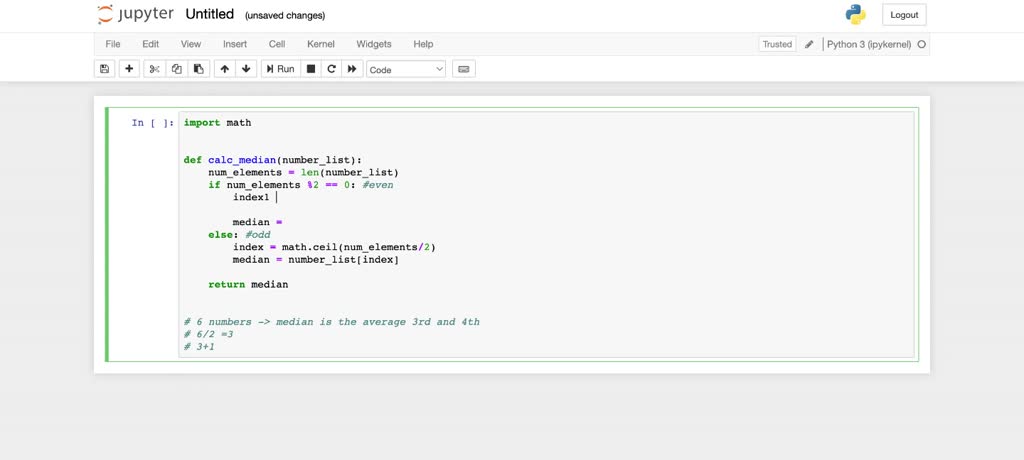Click the Logout button
Image resolution: width=1024 pixels, height=460 pixels.
pos(904,14)
